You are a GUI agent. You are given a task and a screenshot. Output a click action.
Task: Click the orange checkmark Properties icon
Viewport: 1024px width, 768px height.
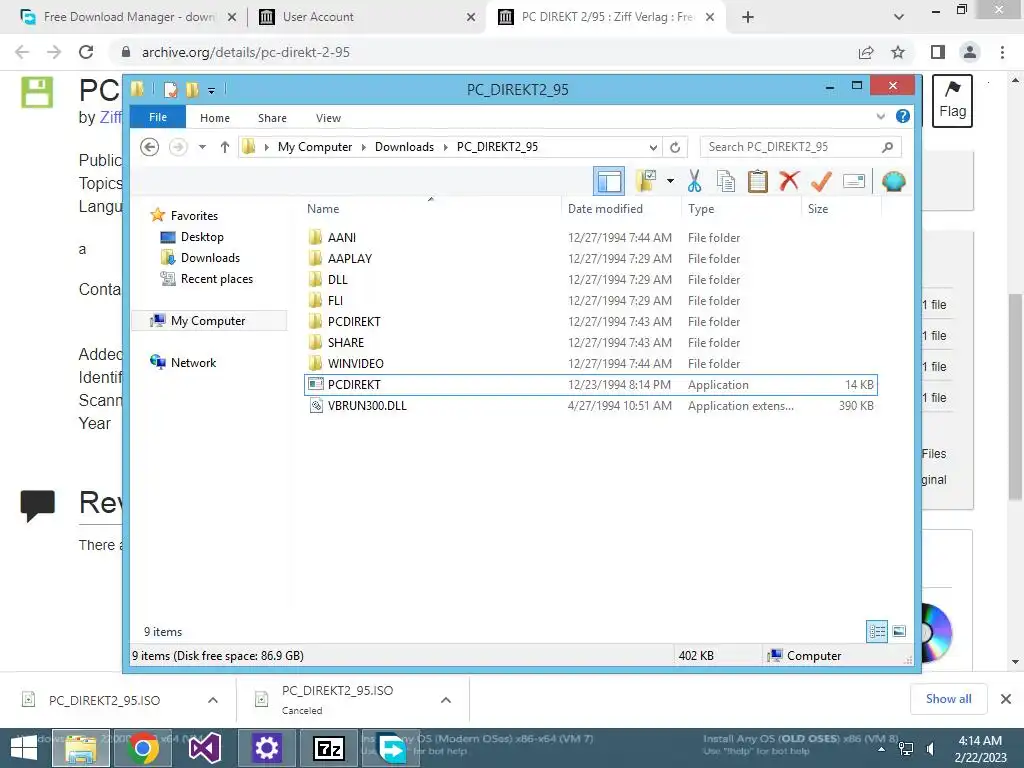821,181
